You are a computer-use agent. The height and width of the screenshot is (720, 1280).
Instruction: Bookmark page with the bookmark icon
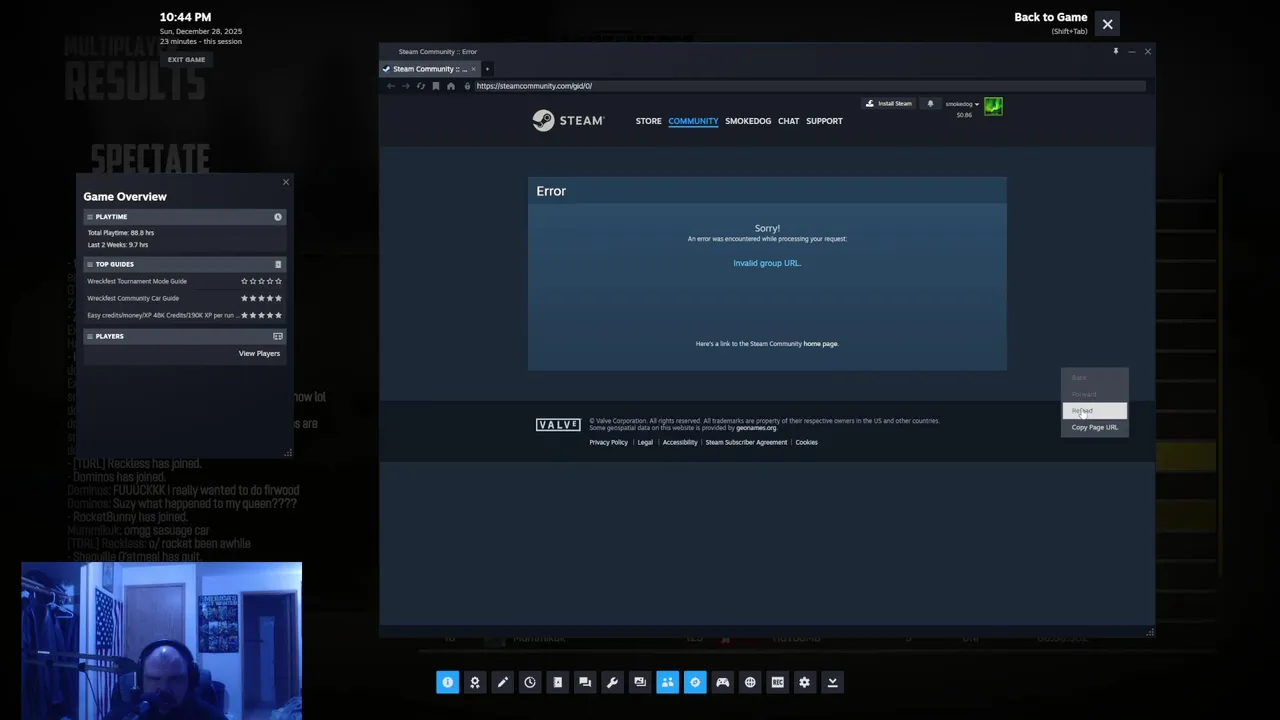coord(435,86)
